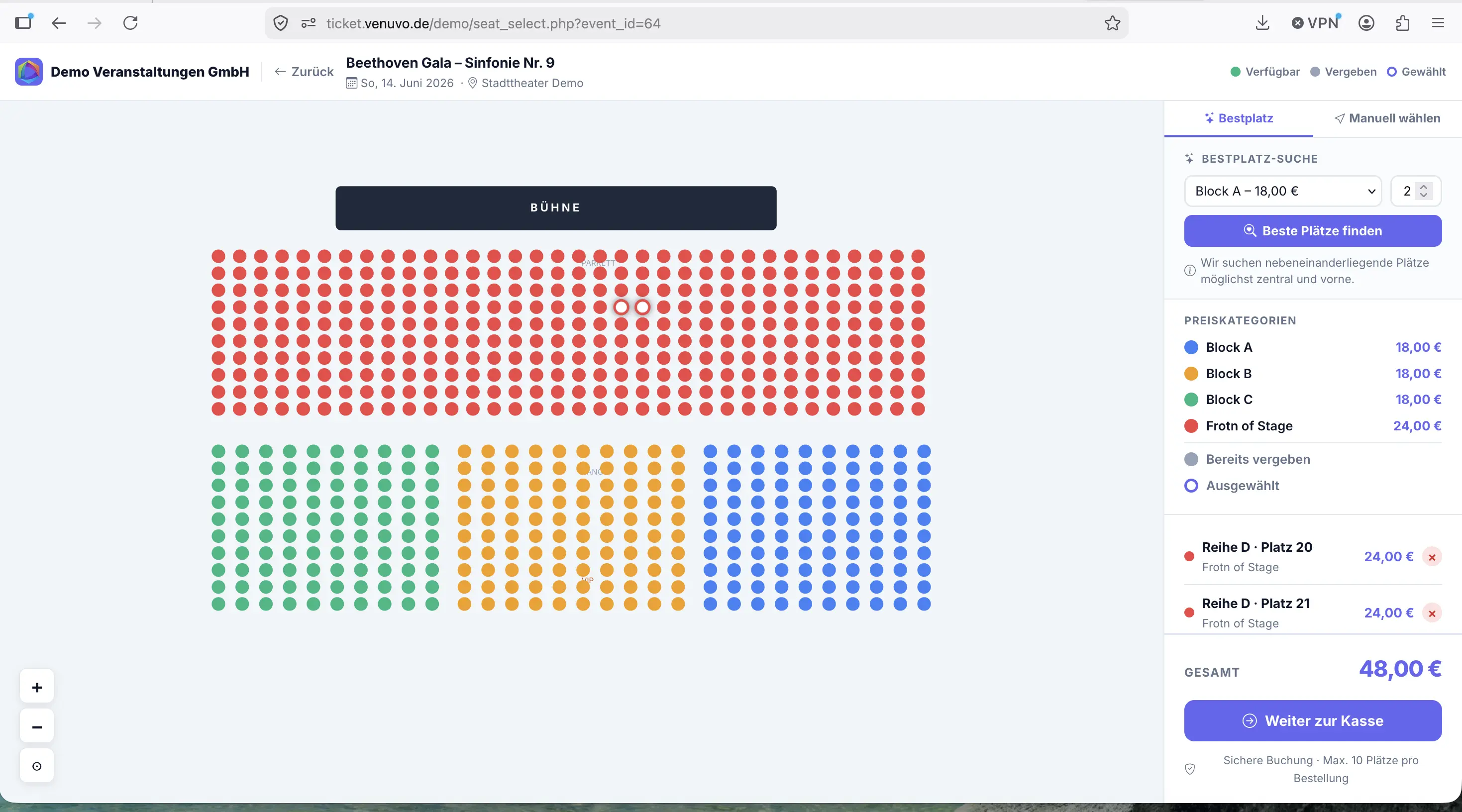Go back via the Zurück link
Image resolution: width=1462 pixels, height=812 pixels.
[x=304, y=72]
